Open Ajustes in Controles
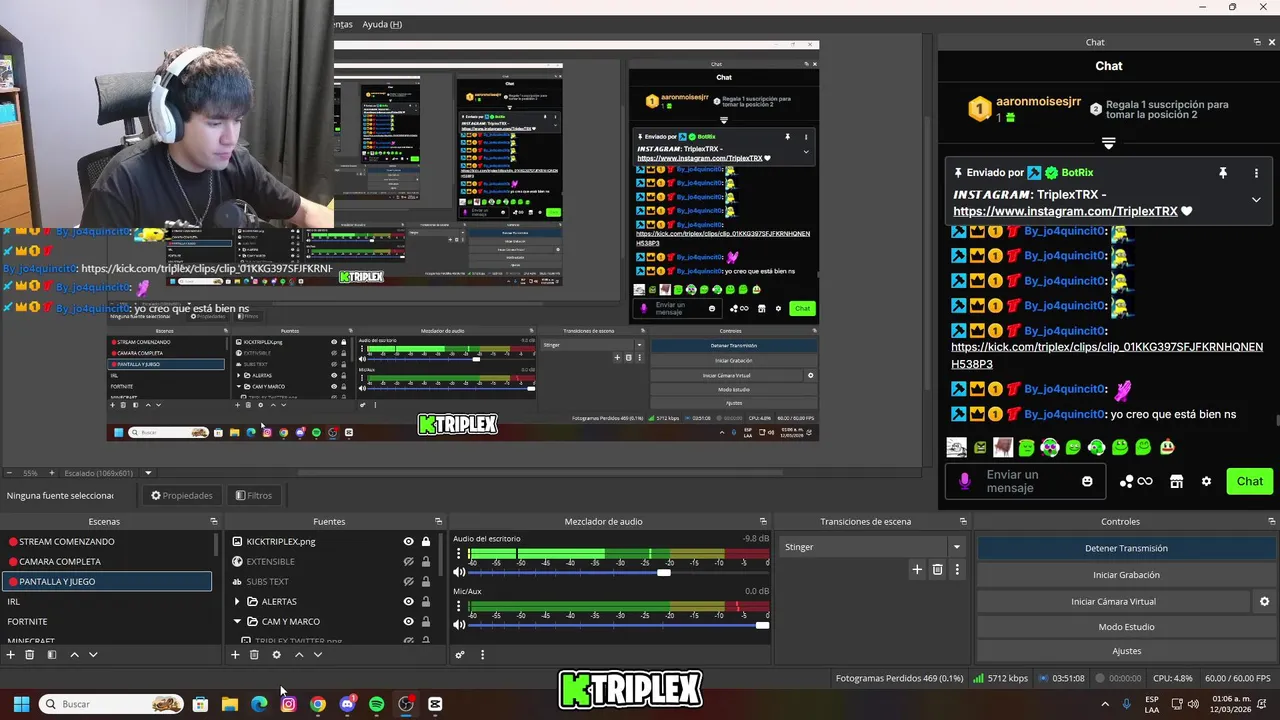The height and width of the screenshot is (720, 1280). [1126, 651]
